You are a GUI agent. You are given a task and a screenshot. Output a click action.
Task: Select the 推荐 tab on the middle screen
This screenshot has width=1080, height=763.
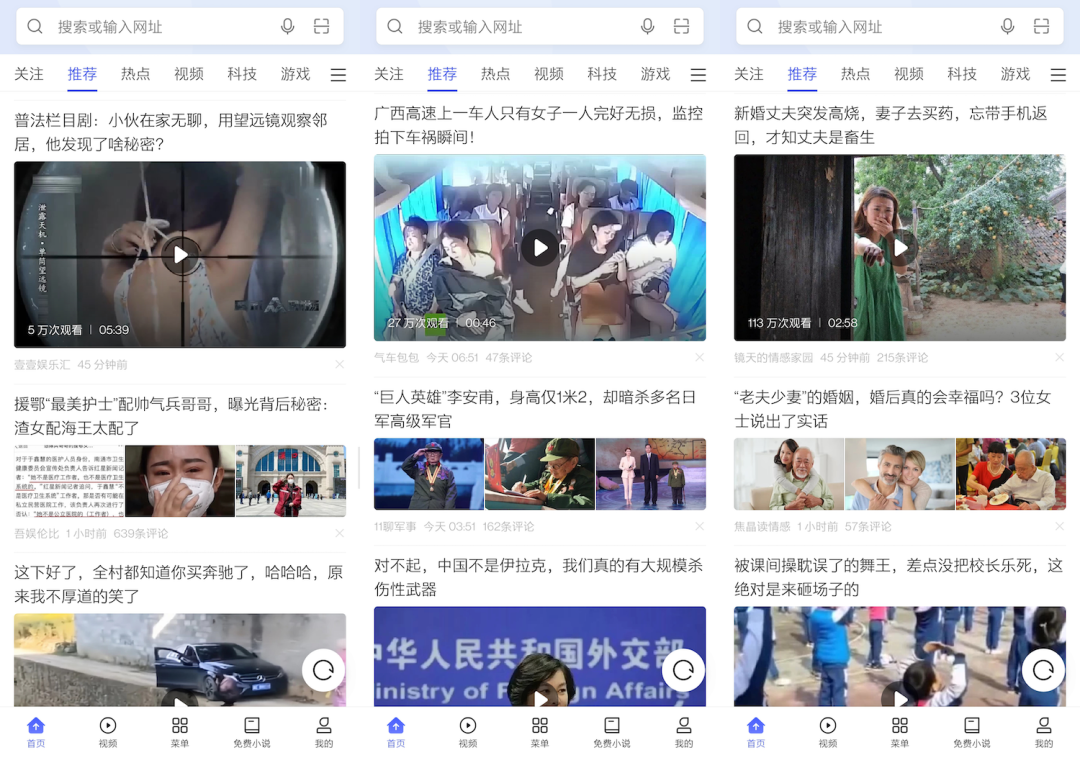442,74
